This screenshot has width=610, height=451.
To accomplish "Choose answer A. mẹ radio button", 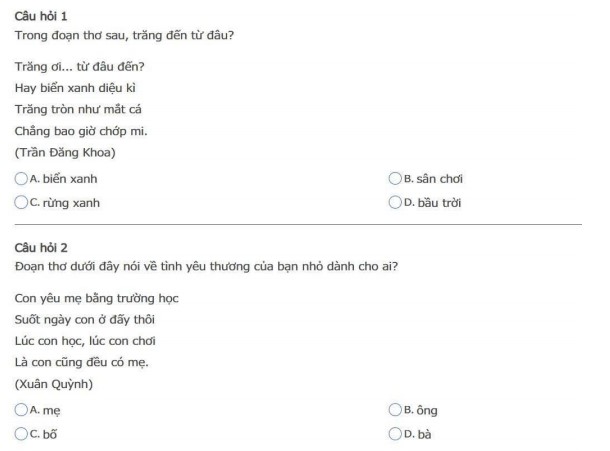I will [x=22, y=410].
